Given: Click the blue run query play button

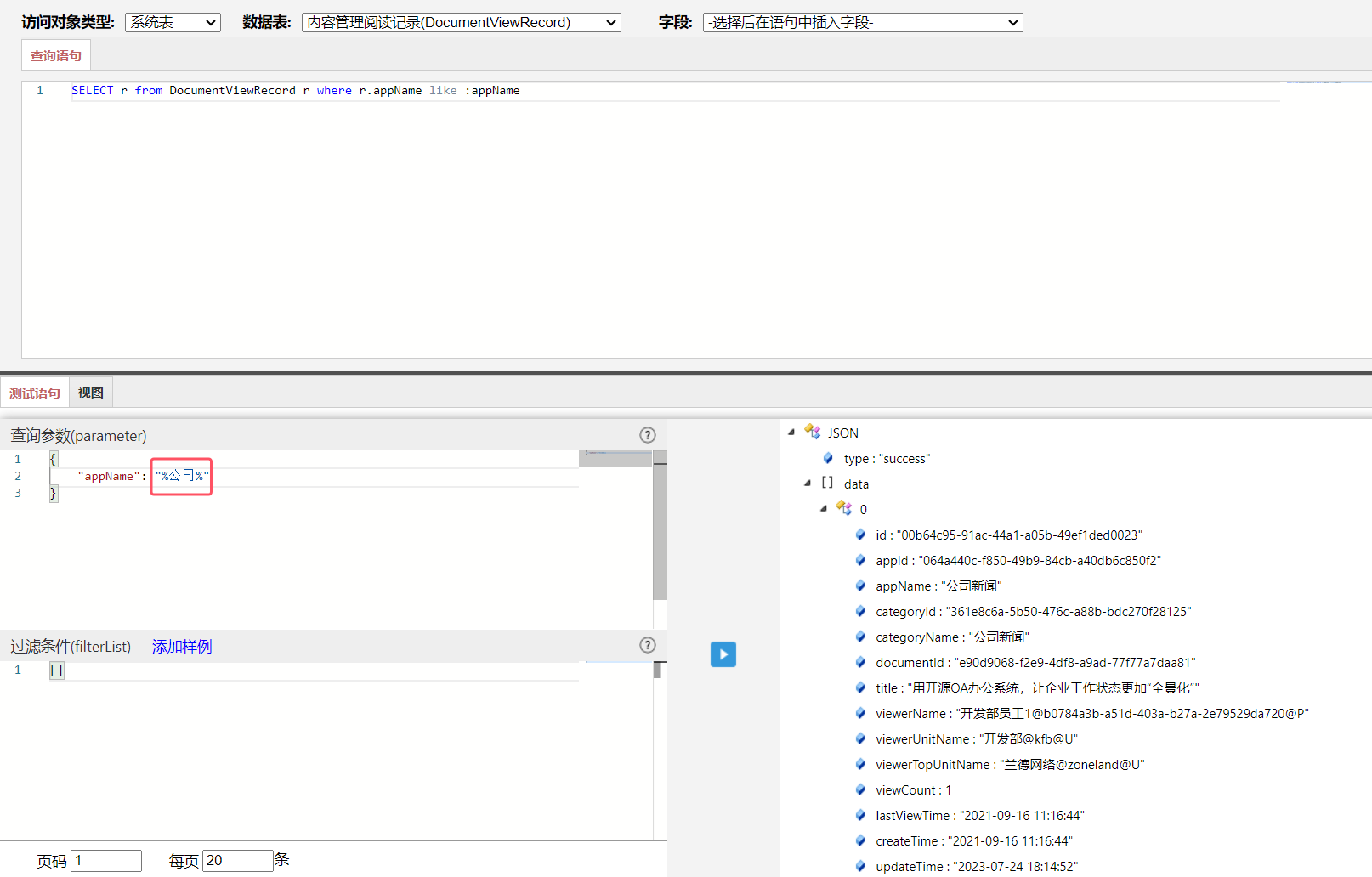Looking at the screenshot, I should tap(723, 654).
